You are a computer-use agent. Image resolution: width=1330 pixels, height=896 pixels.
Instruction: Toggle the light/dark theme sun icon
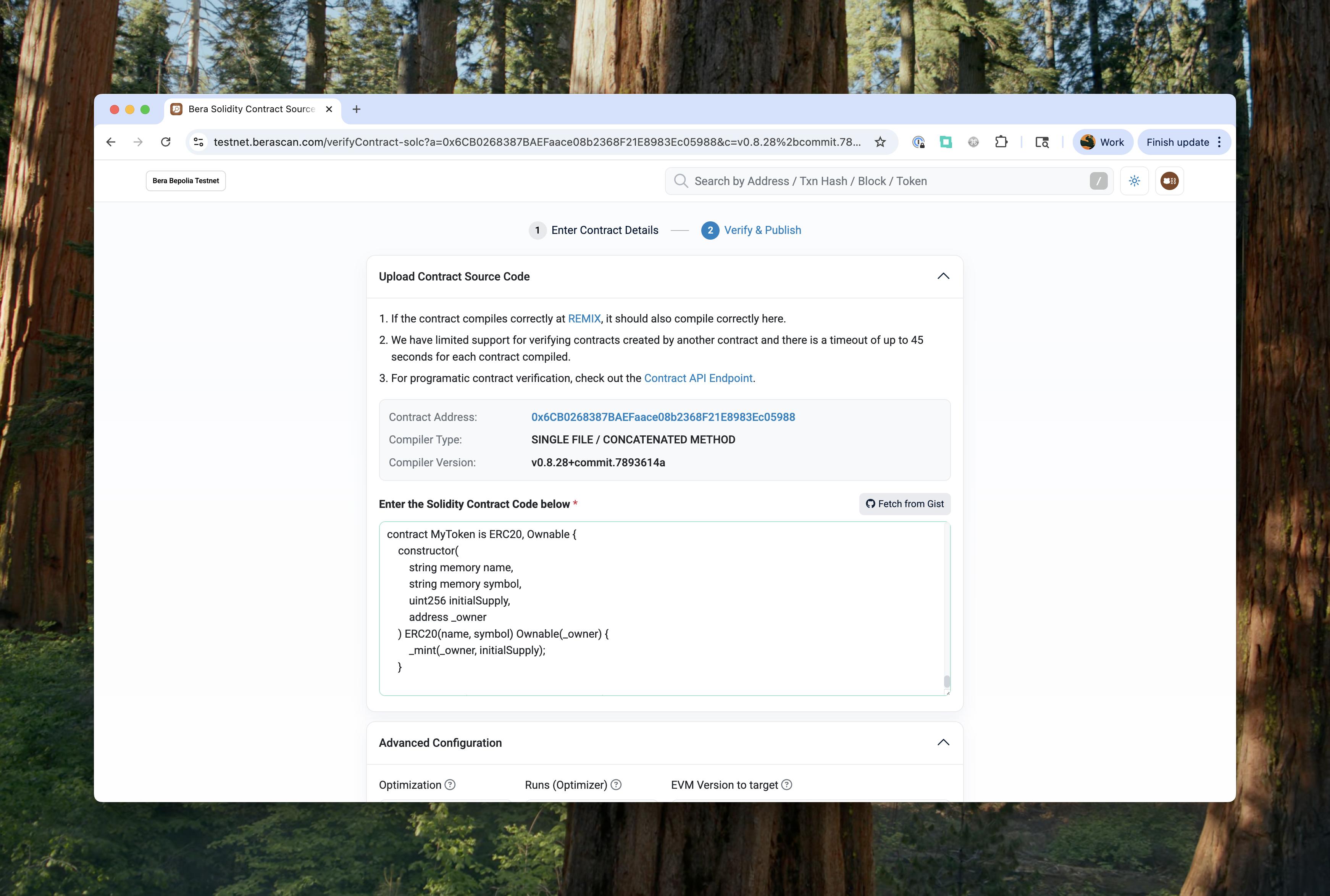pyautogui.click(x=1134, y=181)
